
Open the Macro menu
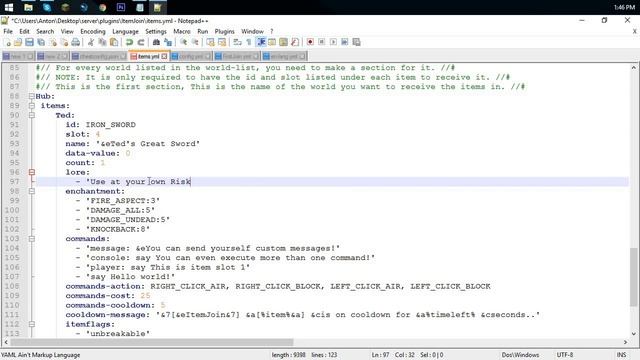(x=182, y=31)
